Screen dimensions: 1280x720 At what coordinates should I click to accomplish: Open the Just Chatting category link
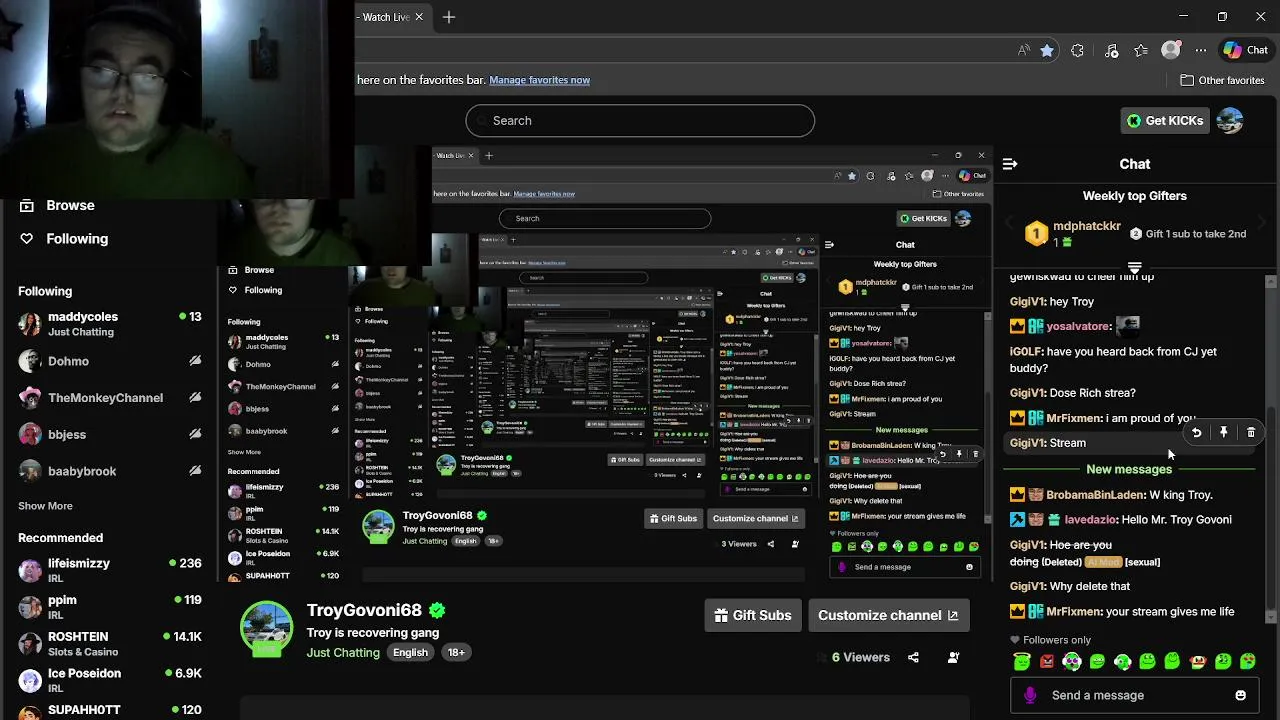[x=343, y=652]
